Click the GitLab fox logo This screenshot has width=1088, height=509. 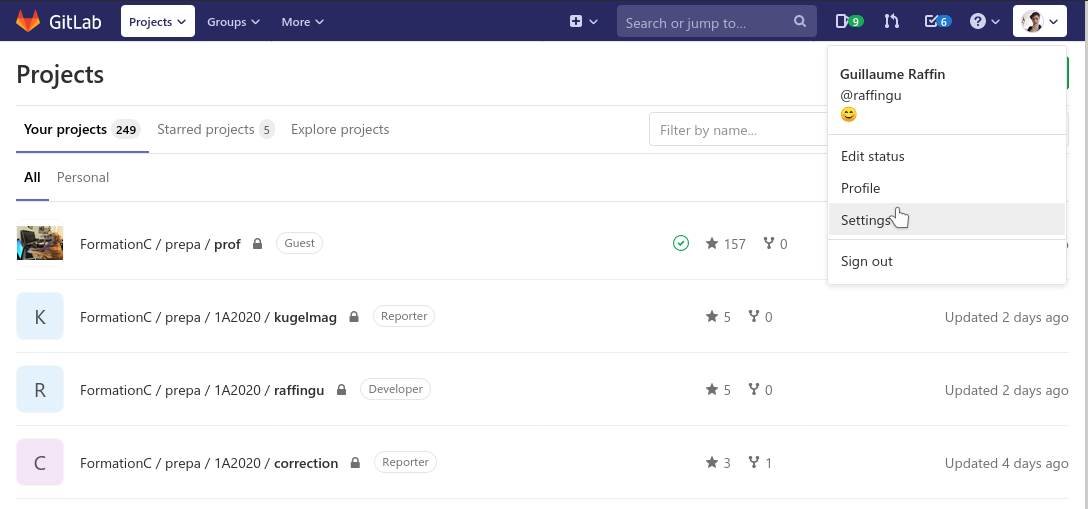[x=28, y=21]
